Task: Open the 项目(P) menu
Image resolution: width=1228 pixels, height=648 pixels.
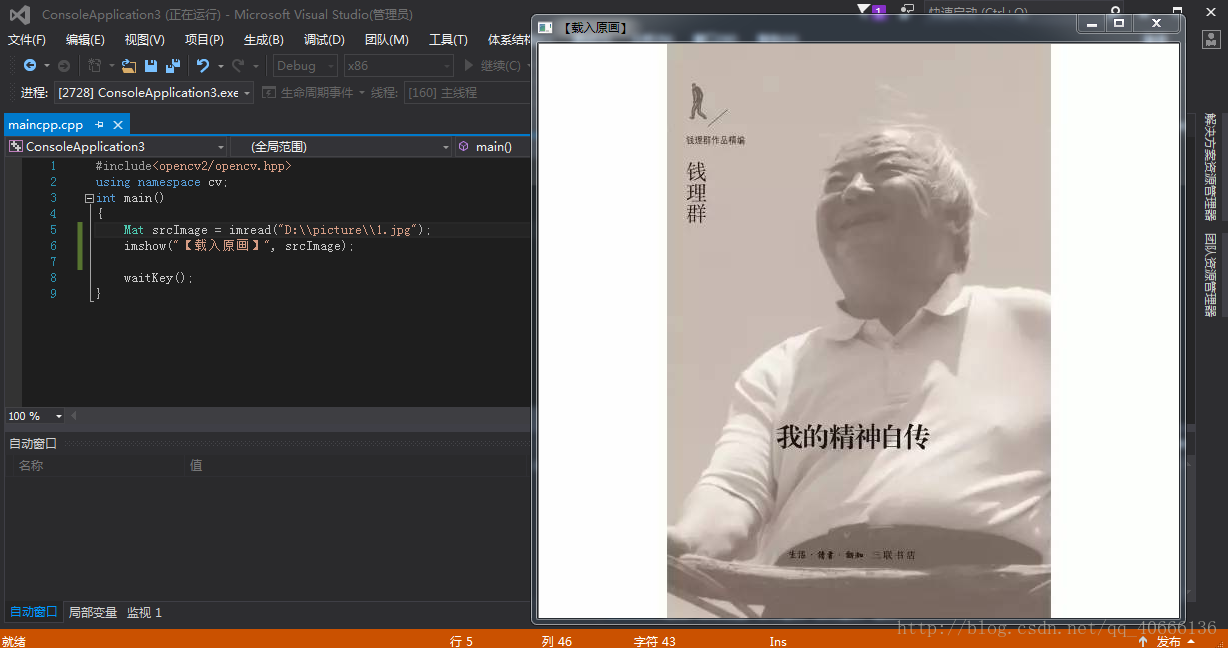Action: 204,40
